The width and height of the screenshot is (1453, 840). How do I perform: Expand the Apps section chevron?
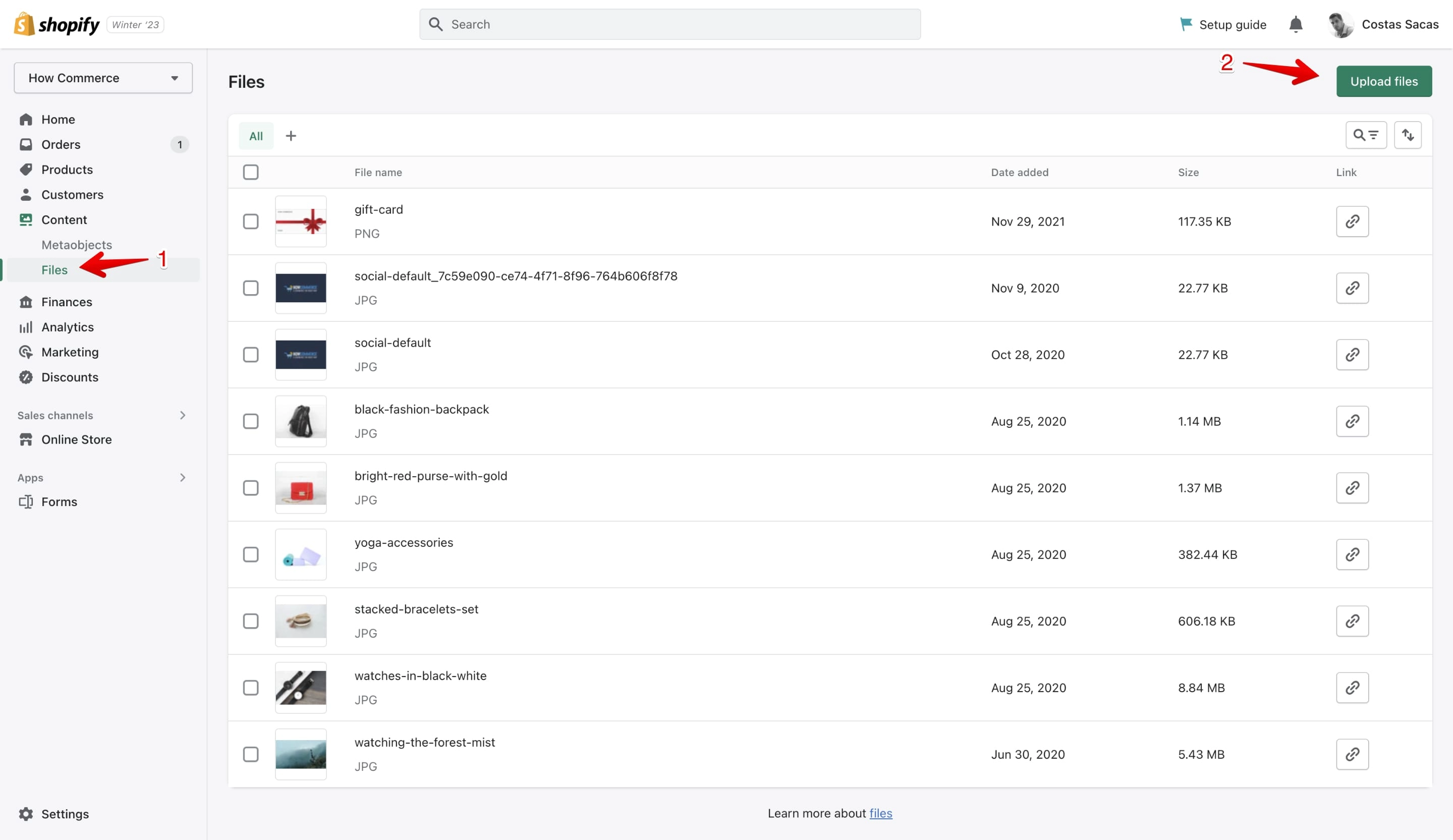(x=183, y=477)
